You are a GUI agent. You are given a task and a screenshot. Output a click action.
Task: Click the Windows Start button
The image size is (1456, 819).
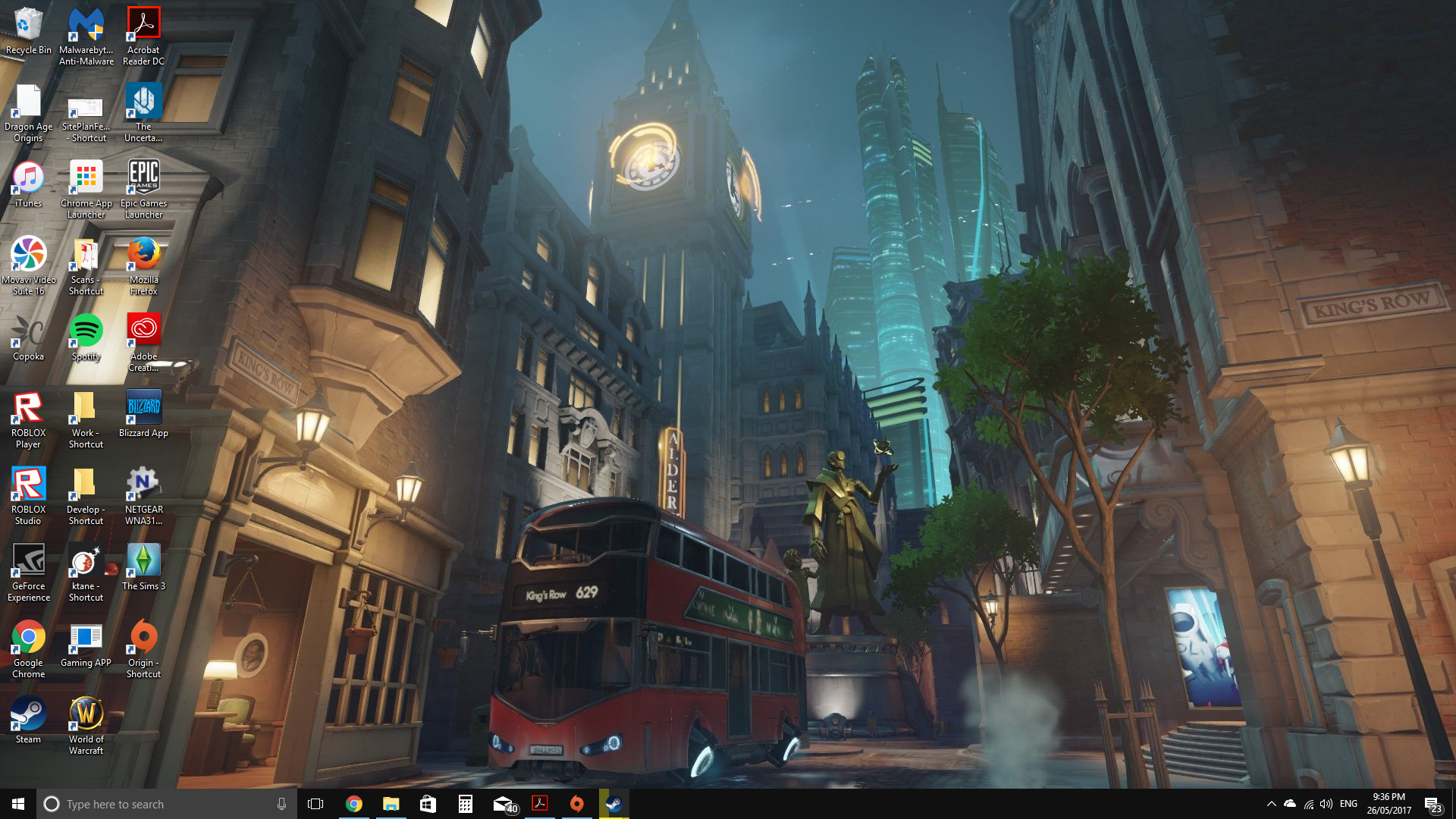[x=18, y=804]
